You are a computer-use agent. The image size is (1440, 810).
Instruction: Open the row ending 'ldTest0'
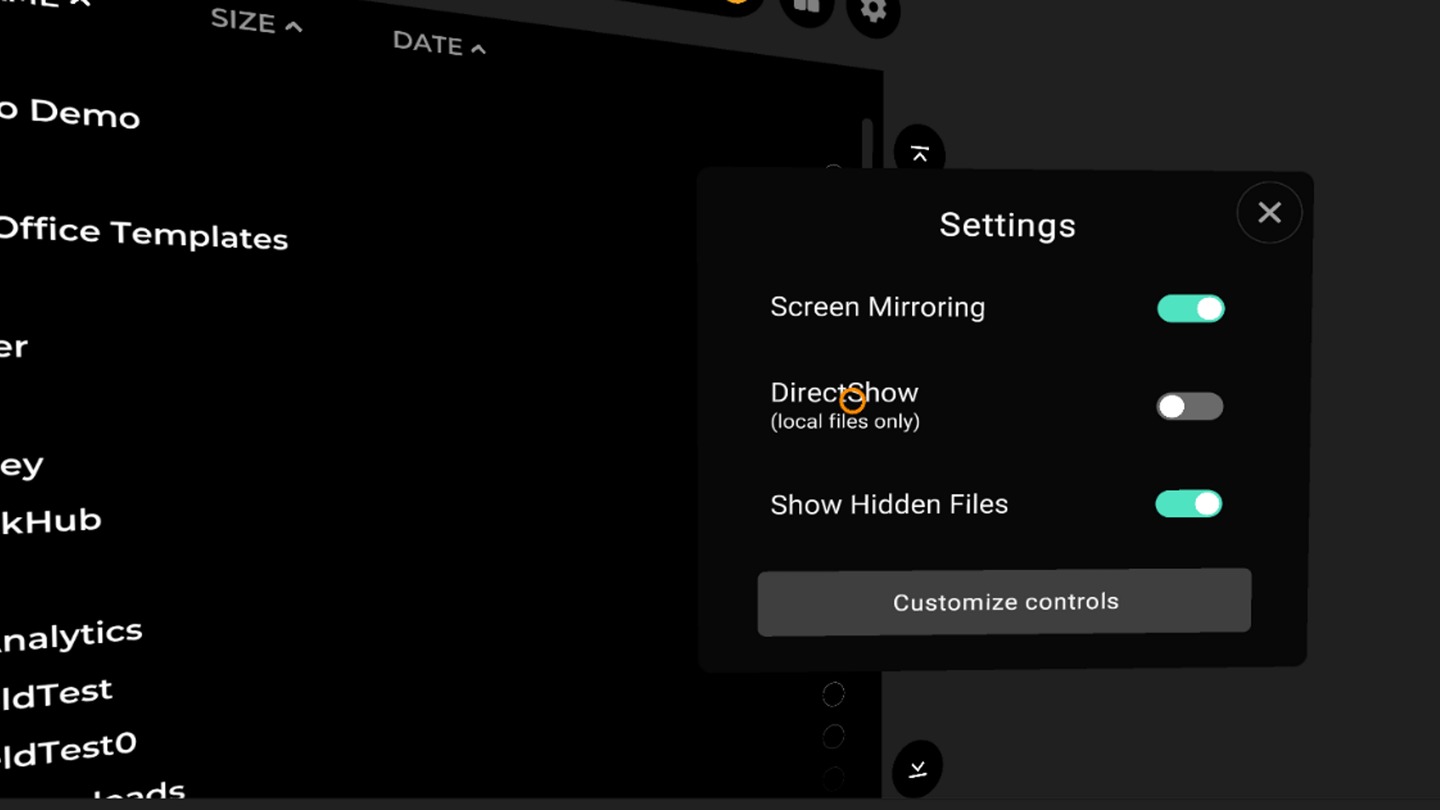(67, 749)
